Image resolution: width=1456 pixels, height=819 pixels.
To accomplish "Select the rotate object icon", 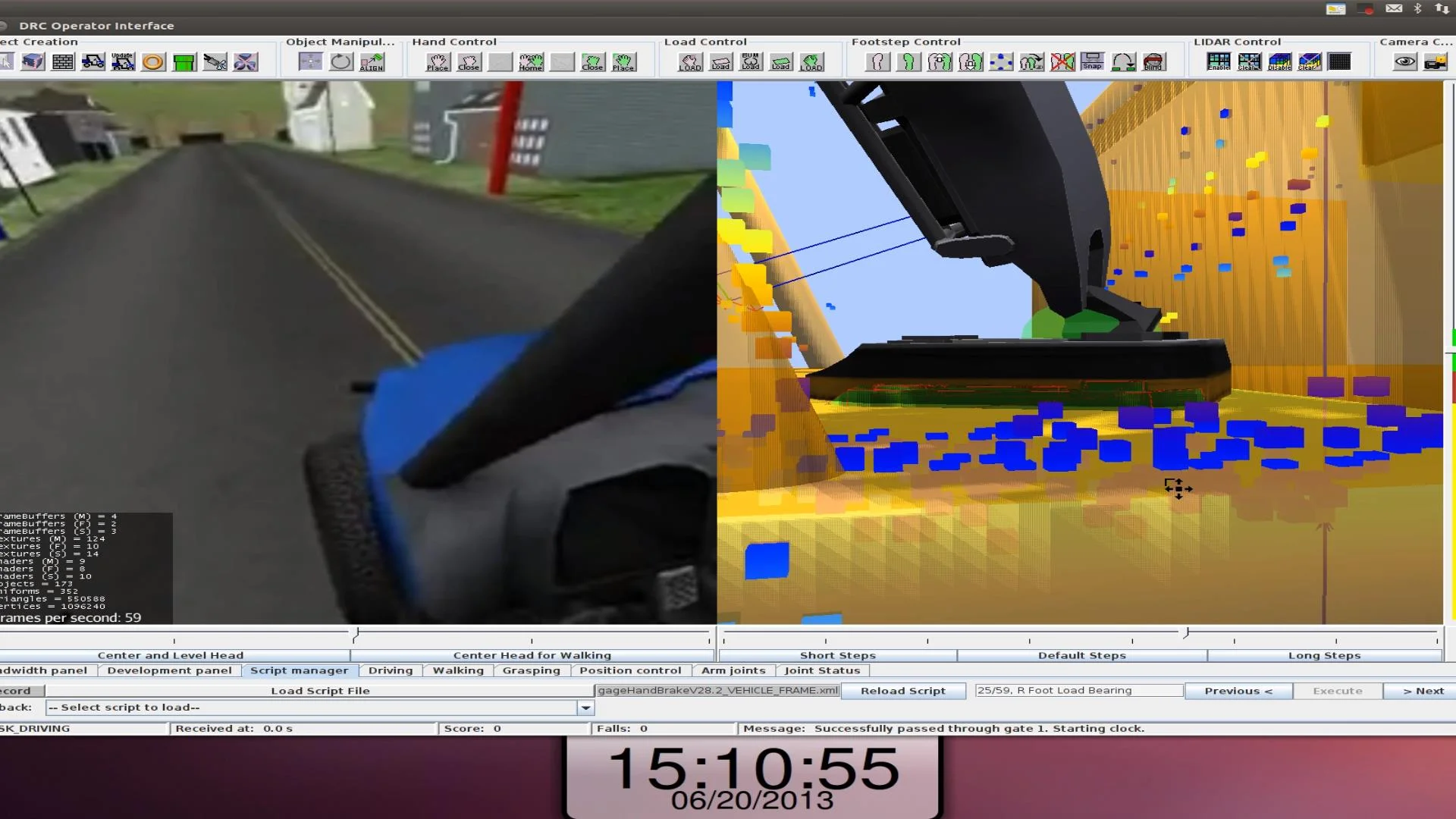I will (x=341, y=62).
